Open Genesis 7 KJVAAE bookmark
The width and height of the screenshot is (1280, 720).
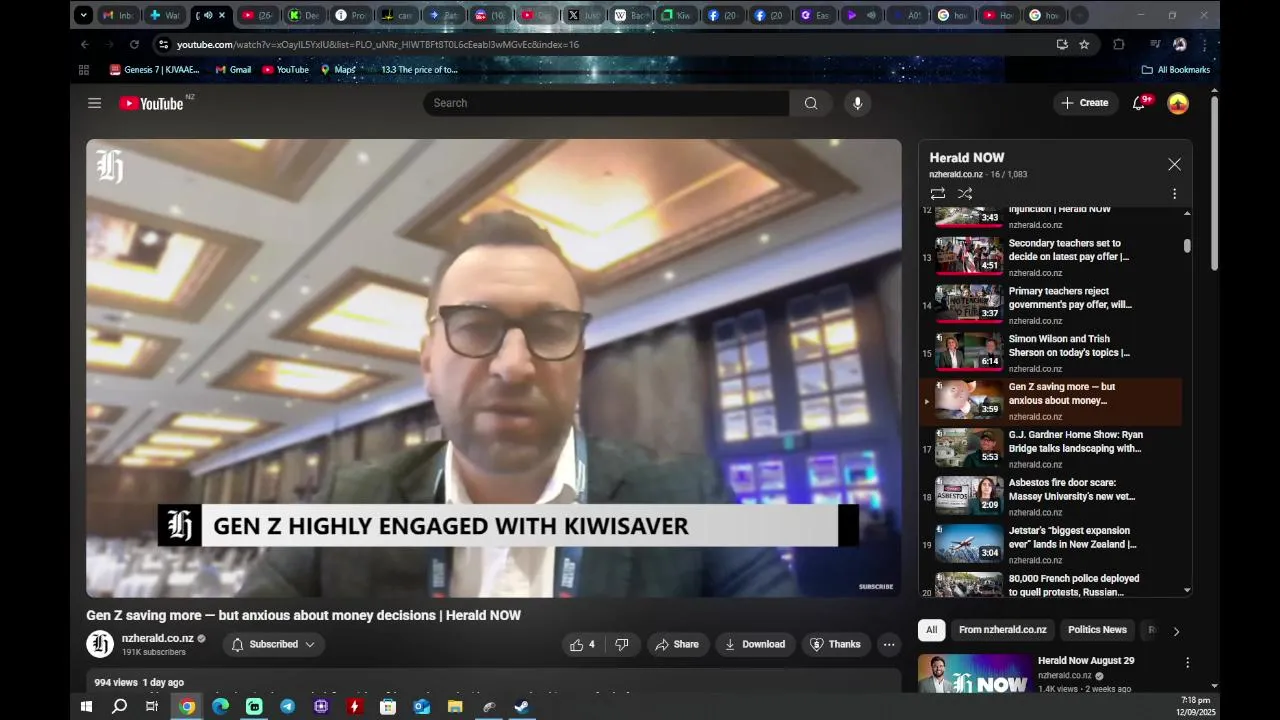[155, 70]
